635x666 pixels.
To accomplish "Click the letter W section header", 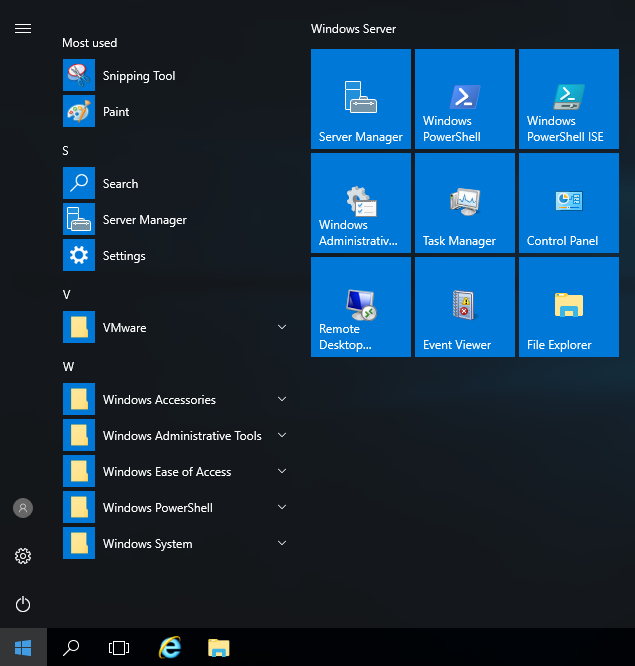I will (68, 367).
